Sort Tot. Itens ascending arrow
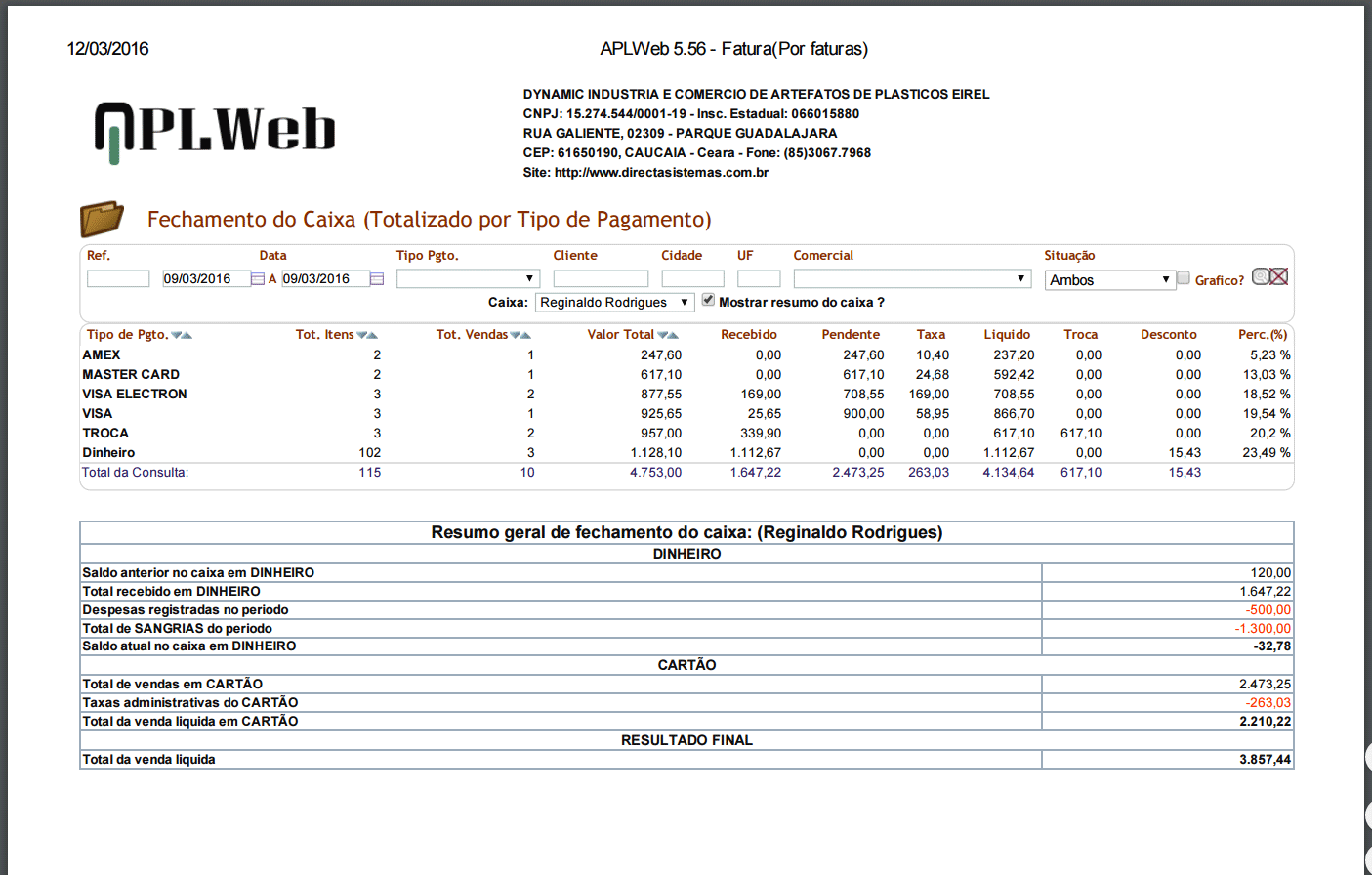This screenshot has width=1372, height=875. pyautogui.click(x=372, y=335)
